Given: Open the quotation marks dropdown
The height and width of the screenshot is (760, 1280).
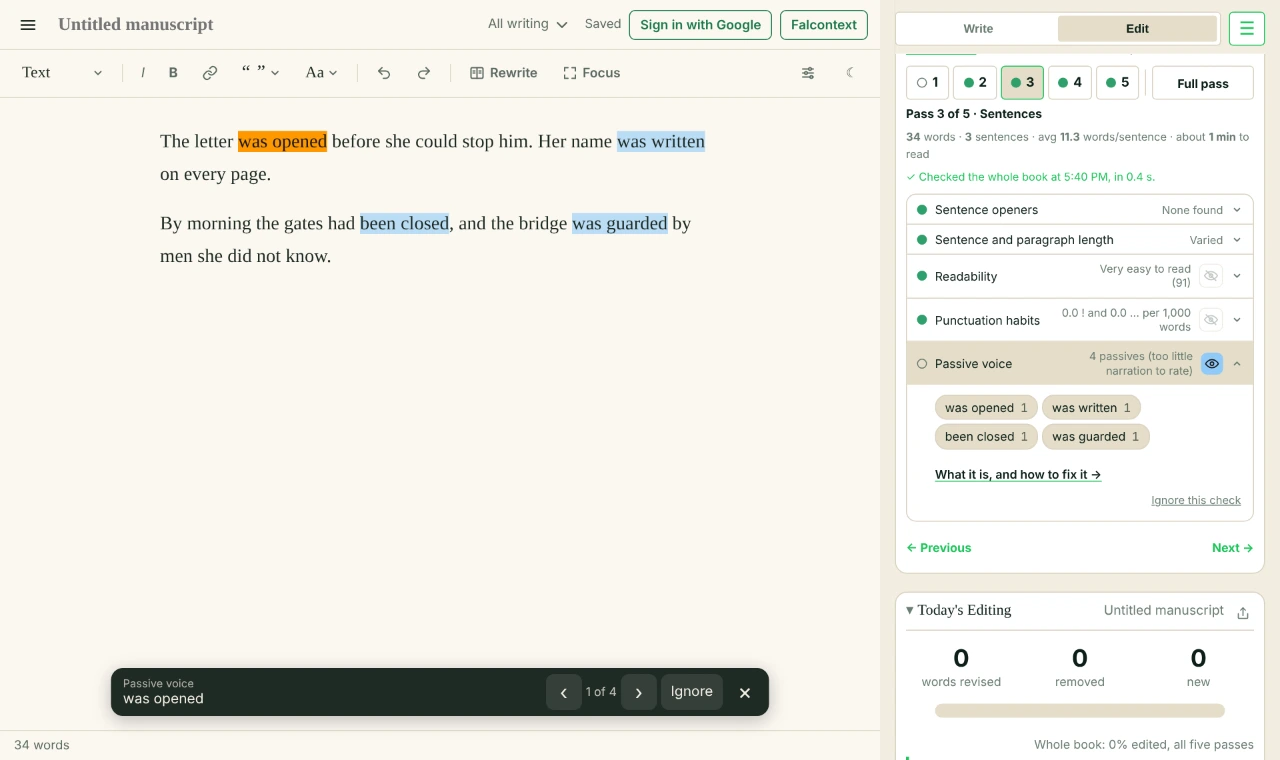Looking at the screenshot, I should click(260, 73).
